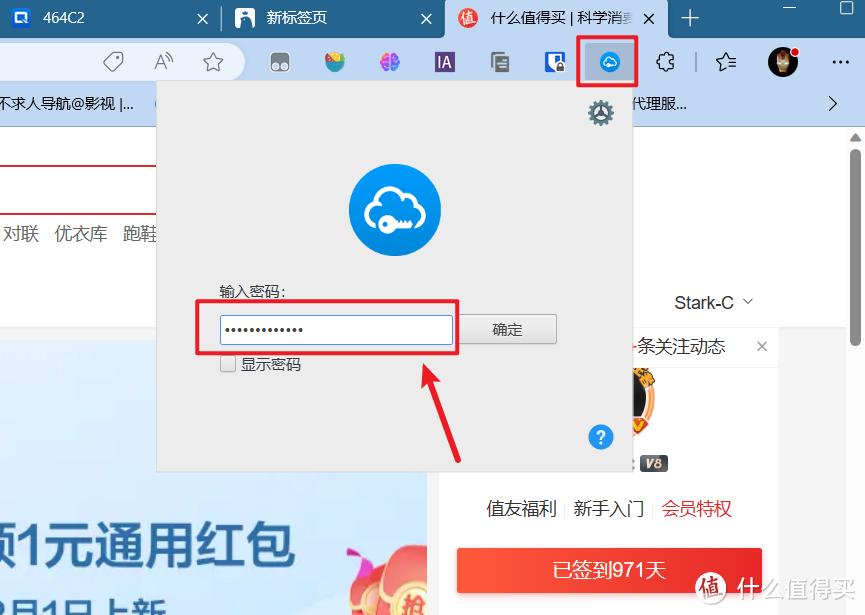Open the browser Extensions puzzle icon
The image size is (865, 615).
click(665, 62)
